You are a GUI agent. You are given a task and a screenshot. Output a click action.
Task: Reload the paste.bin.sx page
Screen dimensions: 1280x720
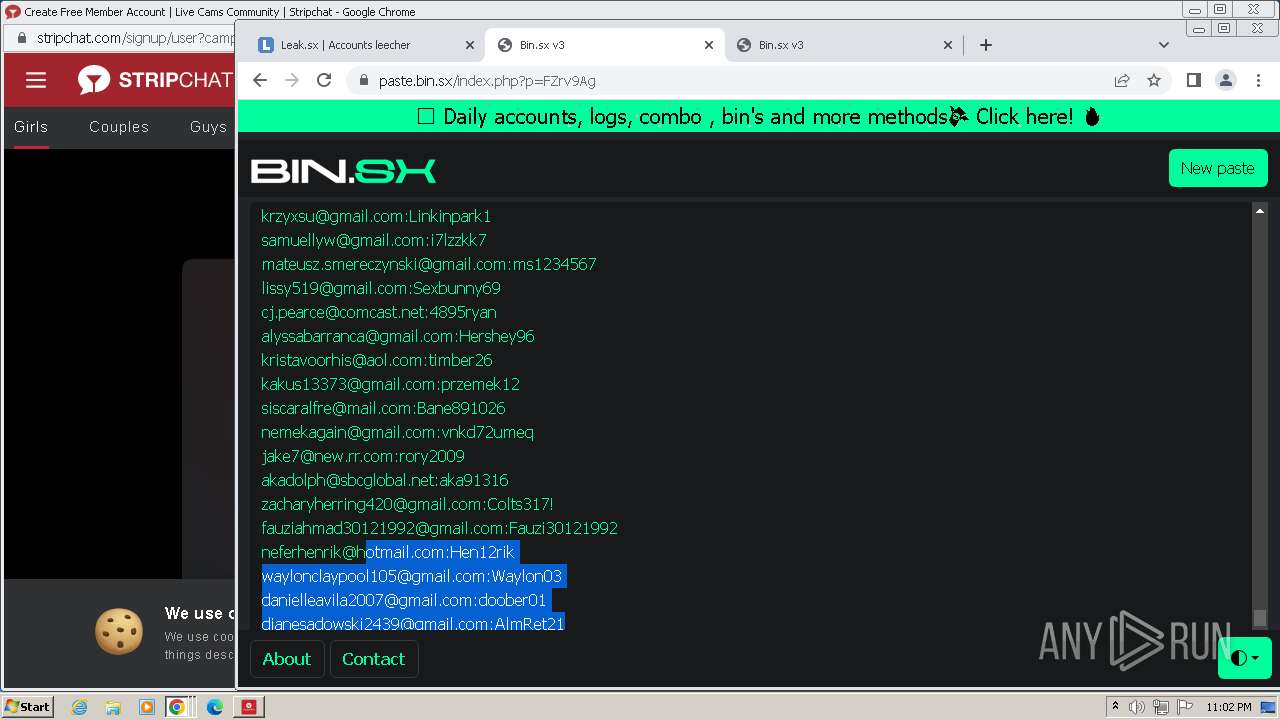coord(324,80)
